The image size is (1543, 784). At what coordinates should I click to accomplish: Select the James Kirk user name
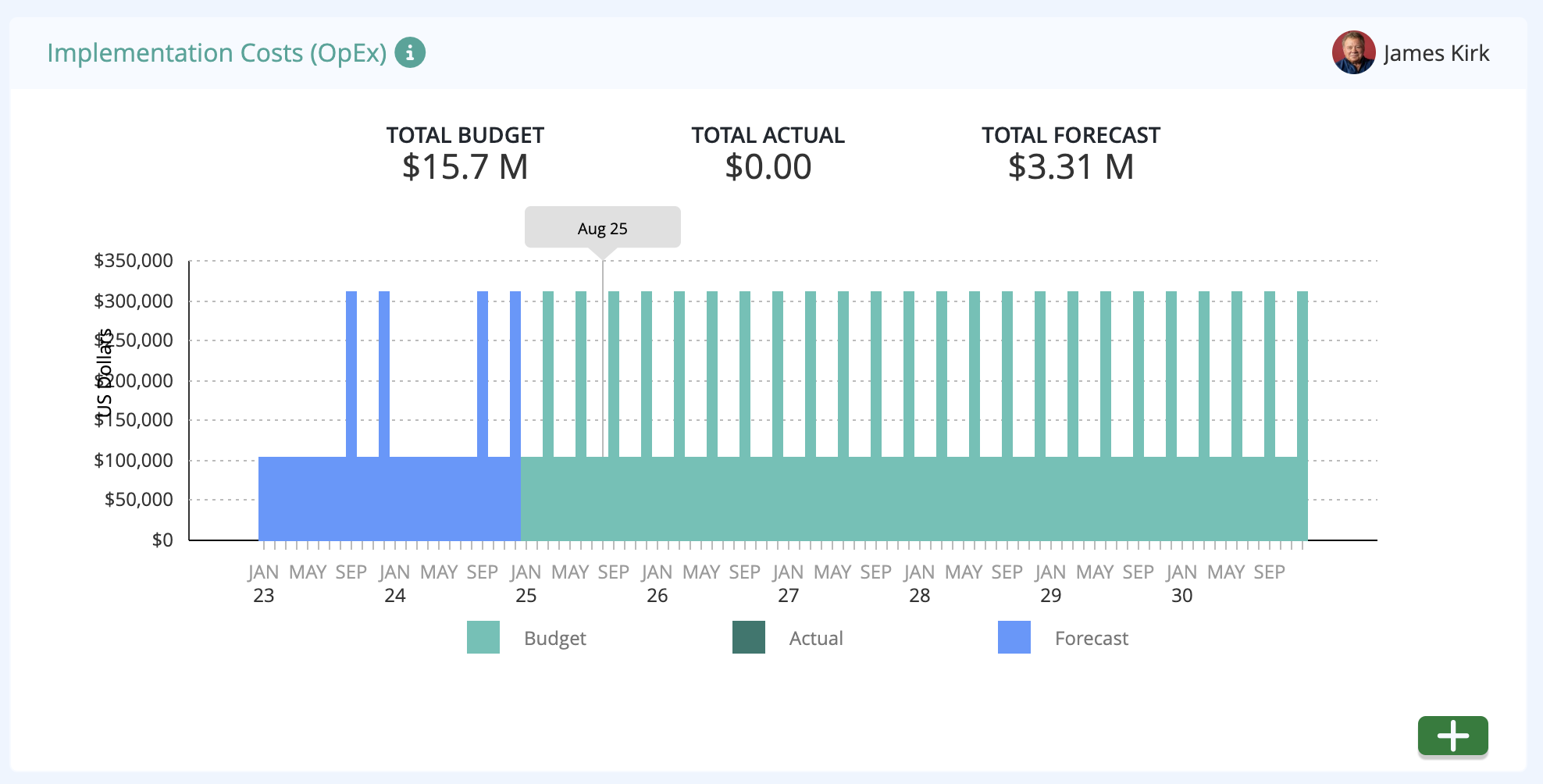coord(1436,53)
